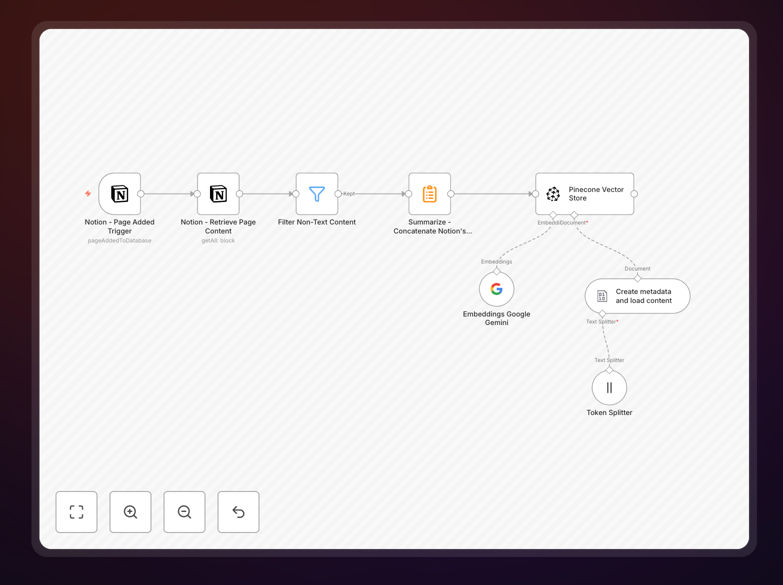The image size is (783, 585).
Task: Click the output connector of Notion Trigger node
Action: point(141,194)
